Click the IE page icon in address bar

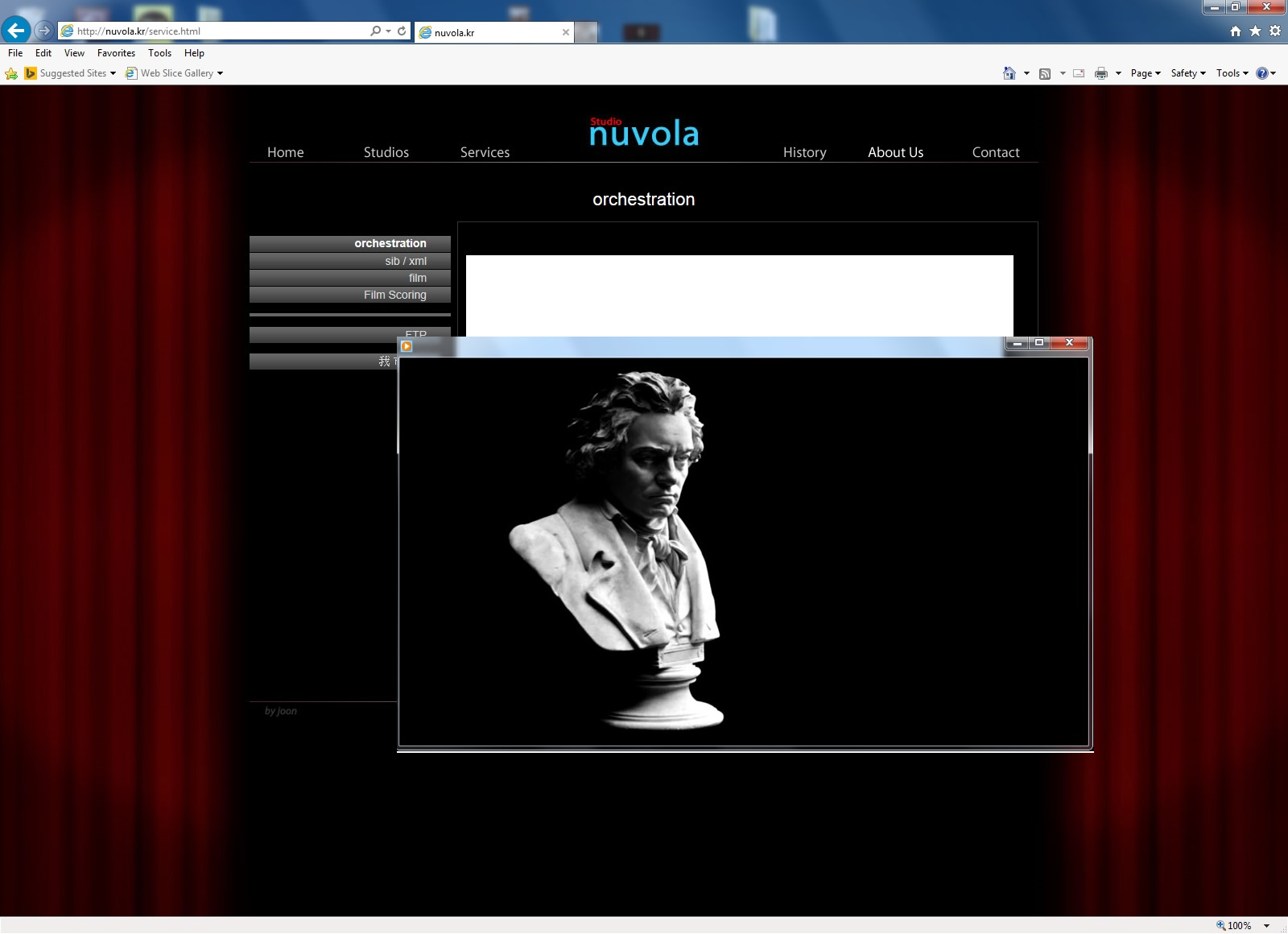point(68,31)
